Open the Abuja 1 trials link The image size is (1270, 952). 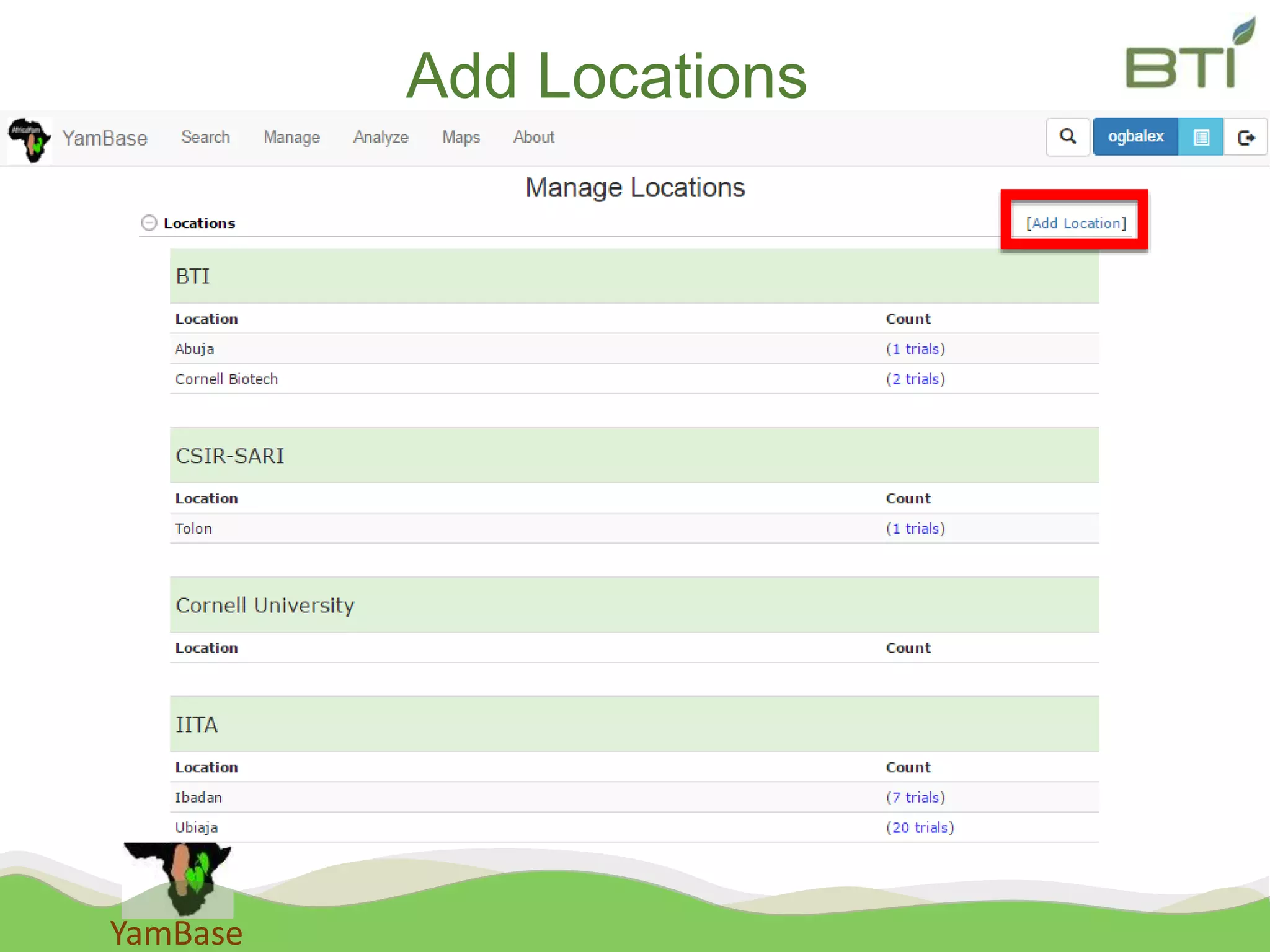[x=915, y=349]
